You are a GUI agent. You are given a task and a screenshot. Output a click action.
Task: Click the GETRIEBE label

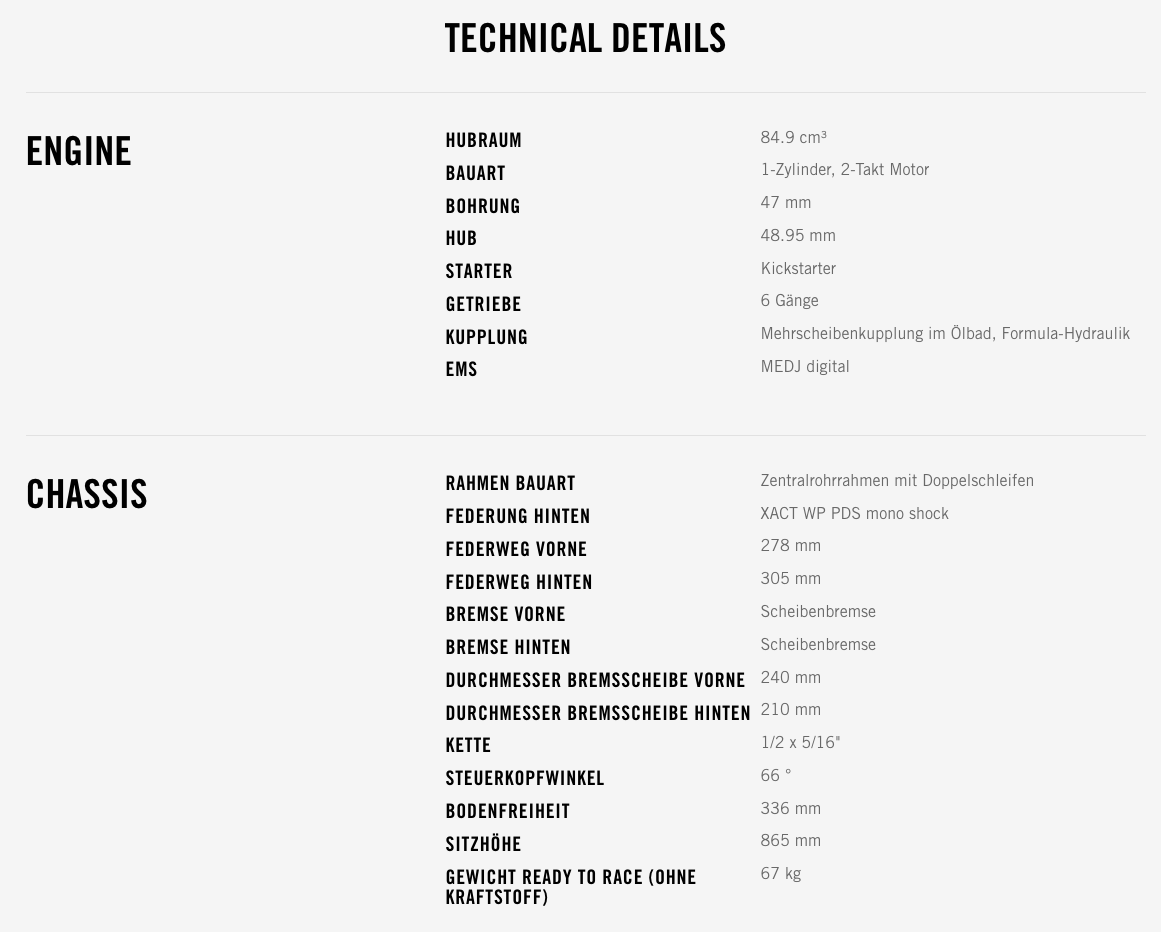click(x=483, y=305)
